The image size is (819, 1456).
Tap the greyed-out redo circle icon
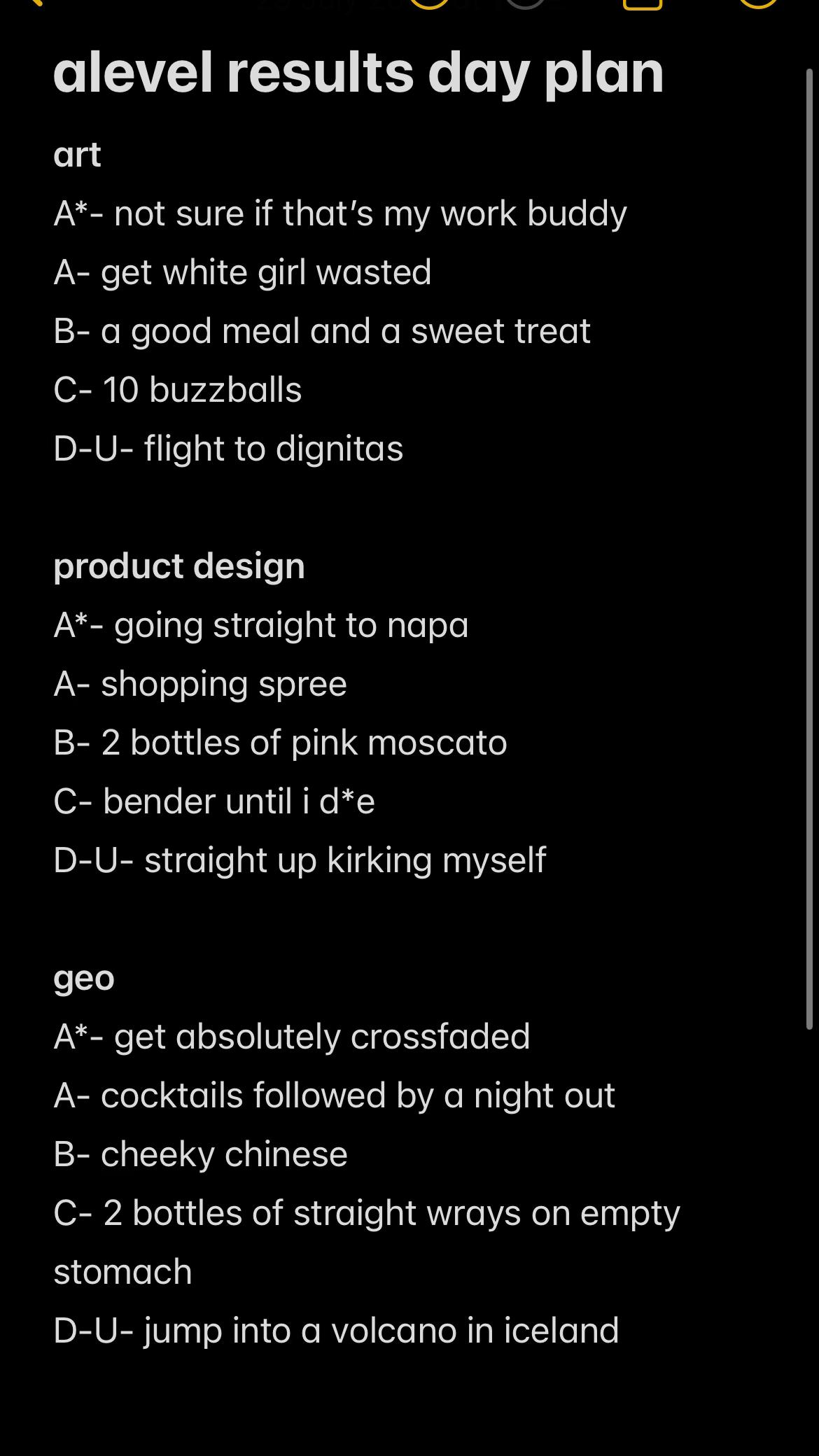[x=525, y=3]
